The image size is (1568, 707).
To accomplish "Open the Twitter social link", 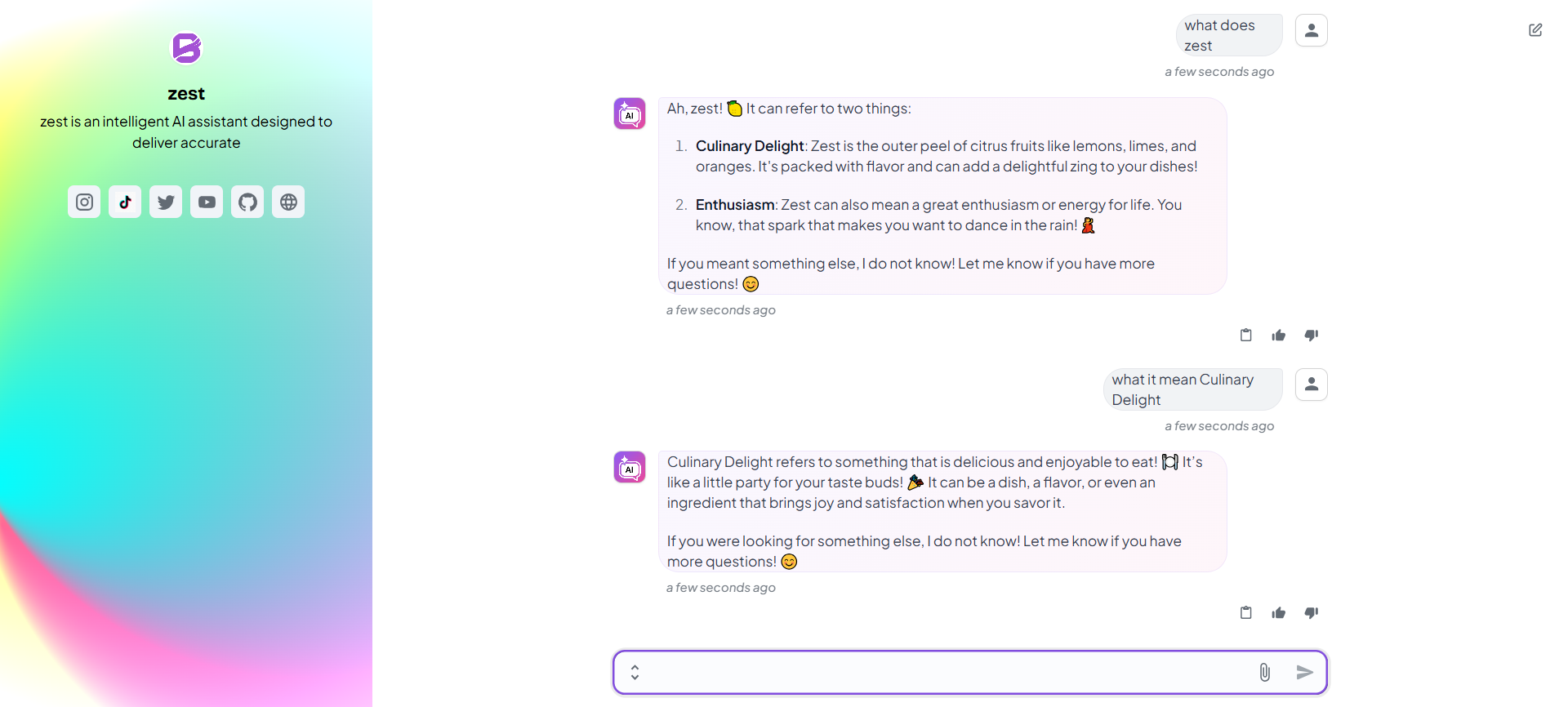I will click(166, 202).
